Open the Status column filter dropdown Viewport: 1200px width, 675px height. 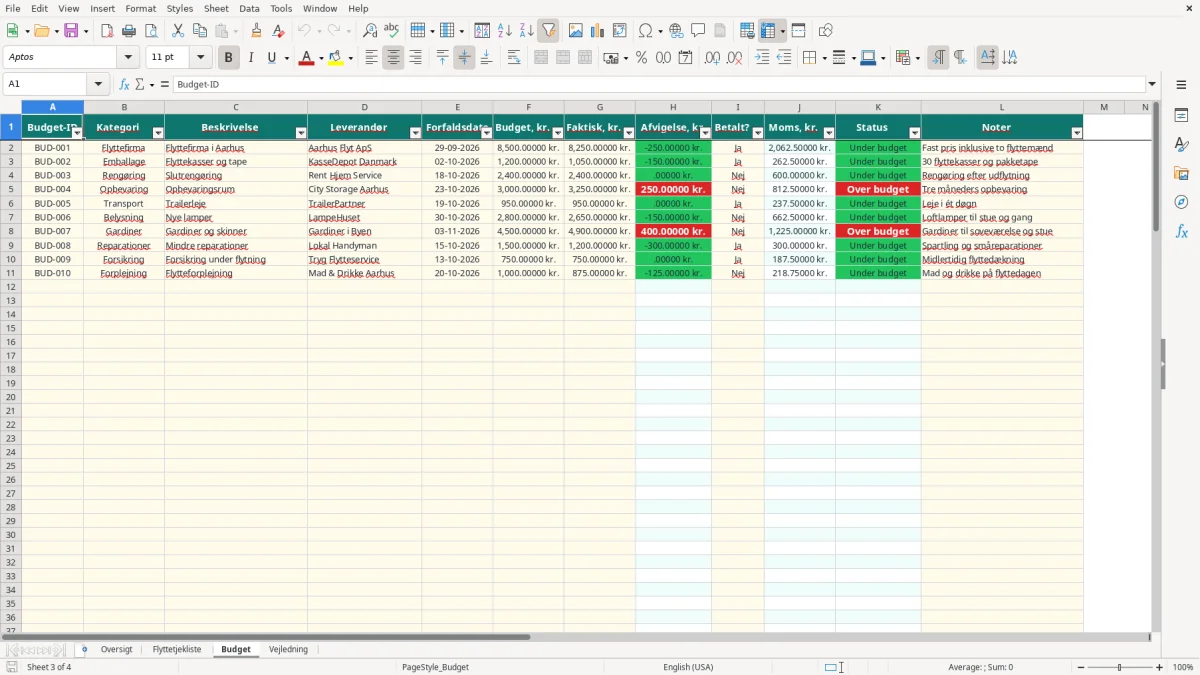click(x=914, y=133)
